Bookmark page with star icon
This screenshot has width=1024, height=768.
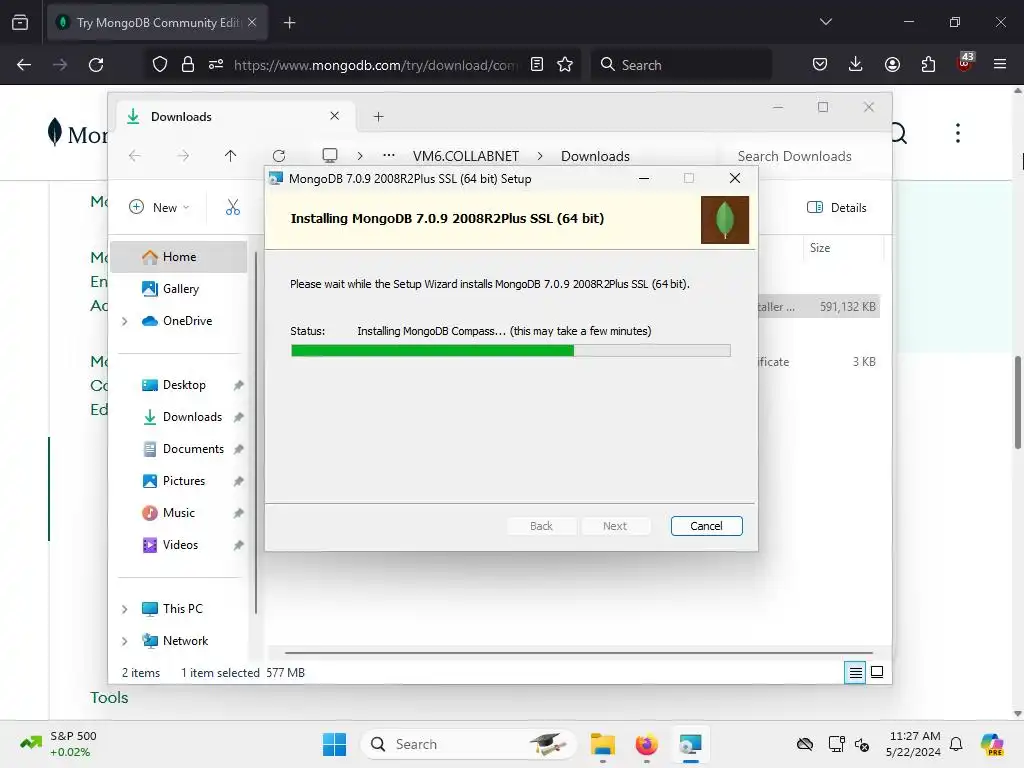click(565, 65)
